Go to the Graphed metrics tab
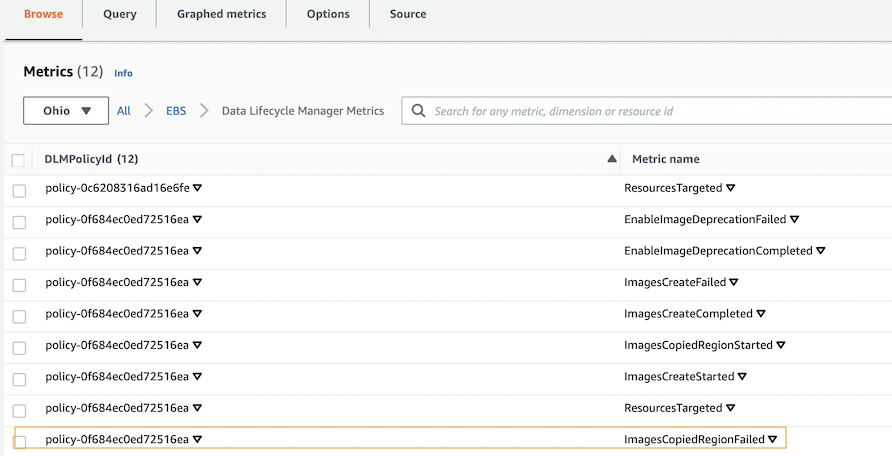This screenshot has height=456, width=892. coord(221,14)
